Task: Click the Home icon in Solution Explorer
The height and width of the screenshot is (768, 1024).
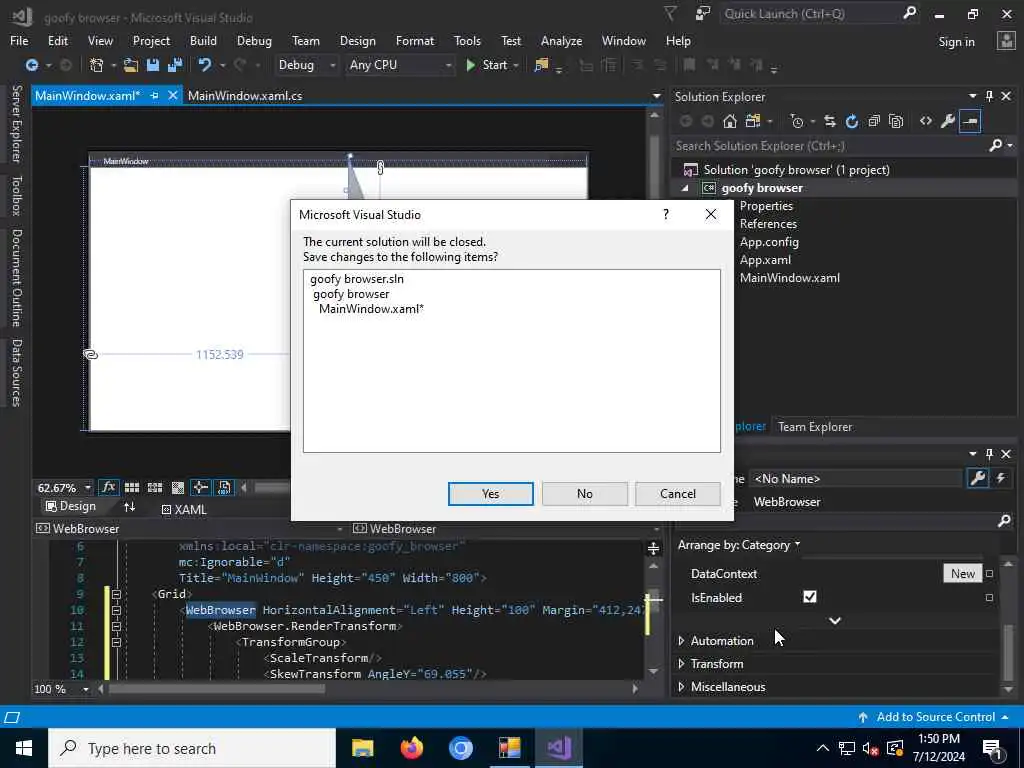Action: pos(729,121)
